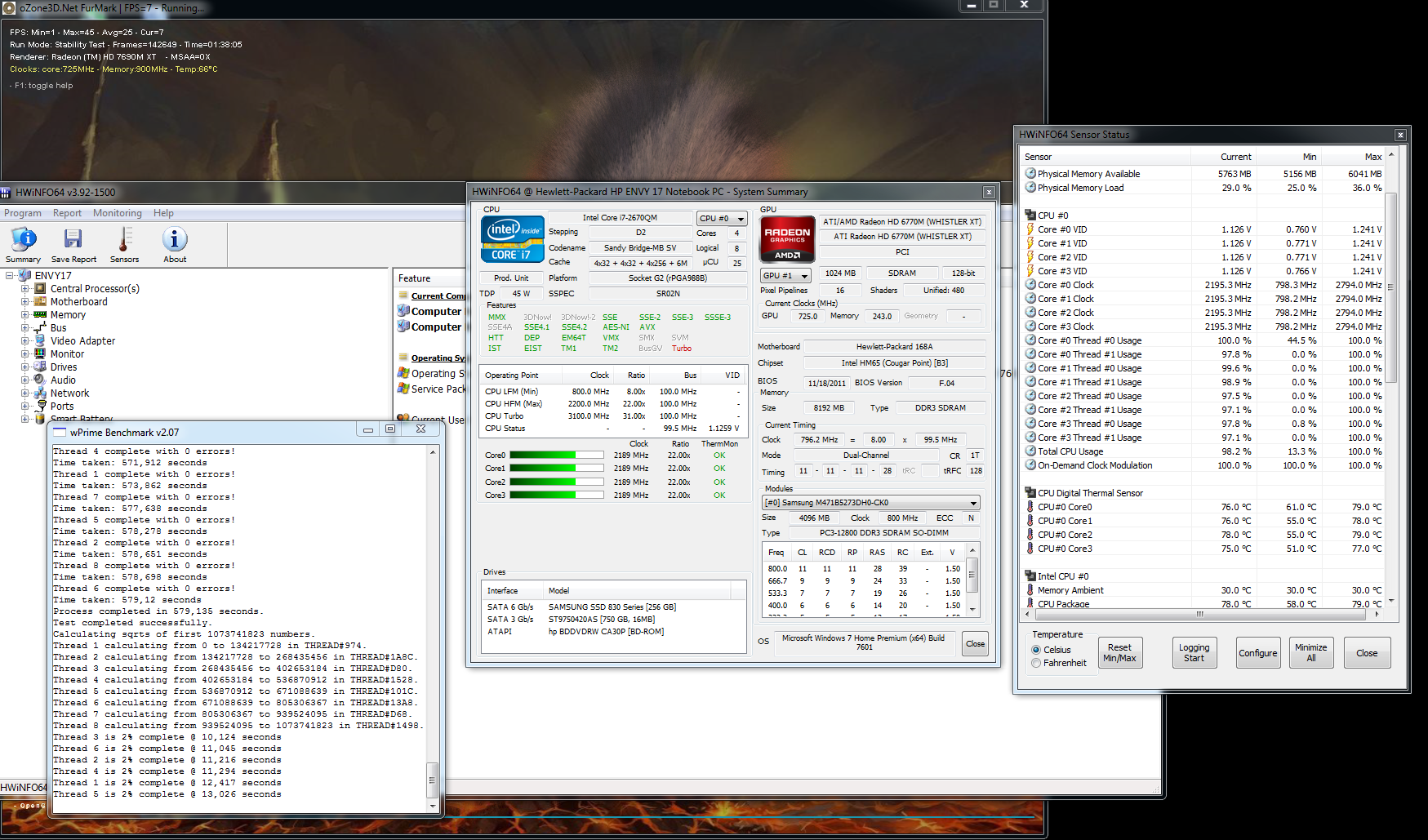Viewport: 1428px width, 840px height.
Task: Select the Celsius temperature radio button
Action: tap(1036, 650)
